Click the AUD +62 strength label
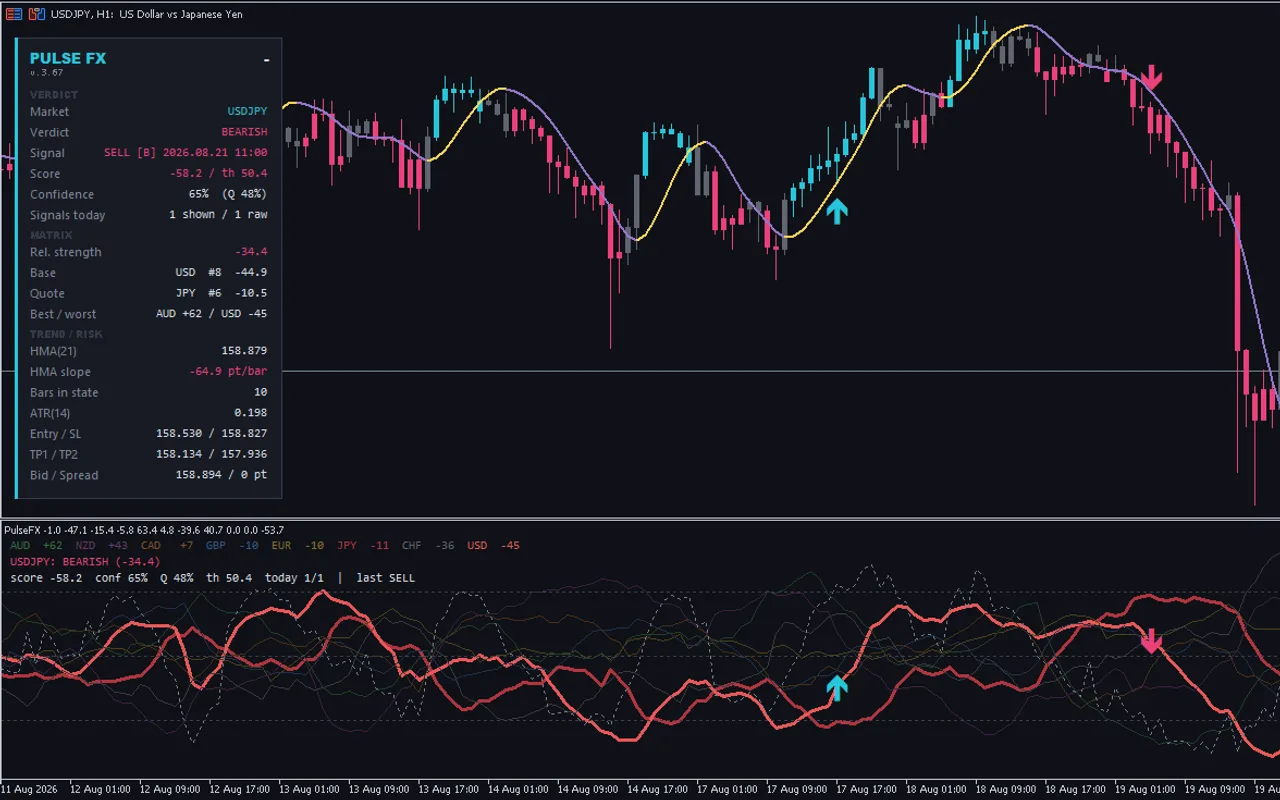1280x800 pixels. click(x=36, y=546)
